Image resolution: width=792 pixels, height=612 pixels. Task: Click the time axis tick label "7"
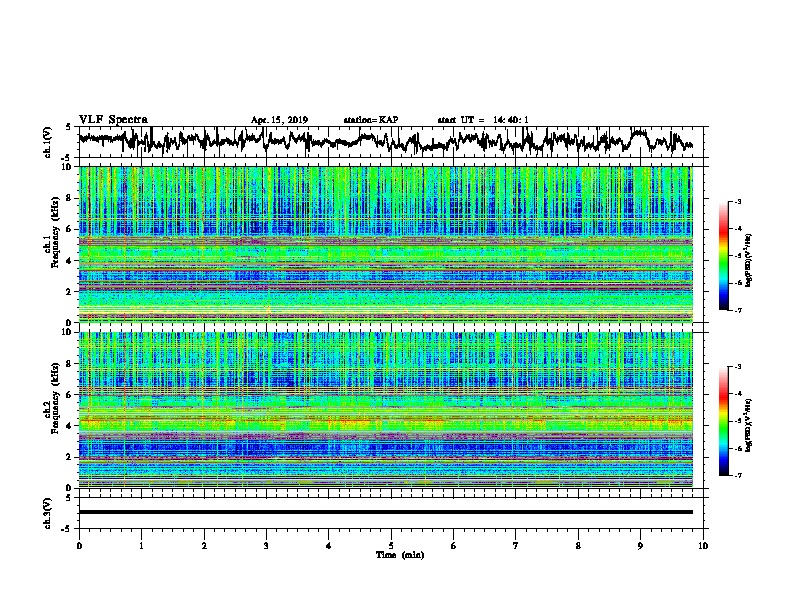coord(516,546)
